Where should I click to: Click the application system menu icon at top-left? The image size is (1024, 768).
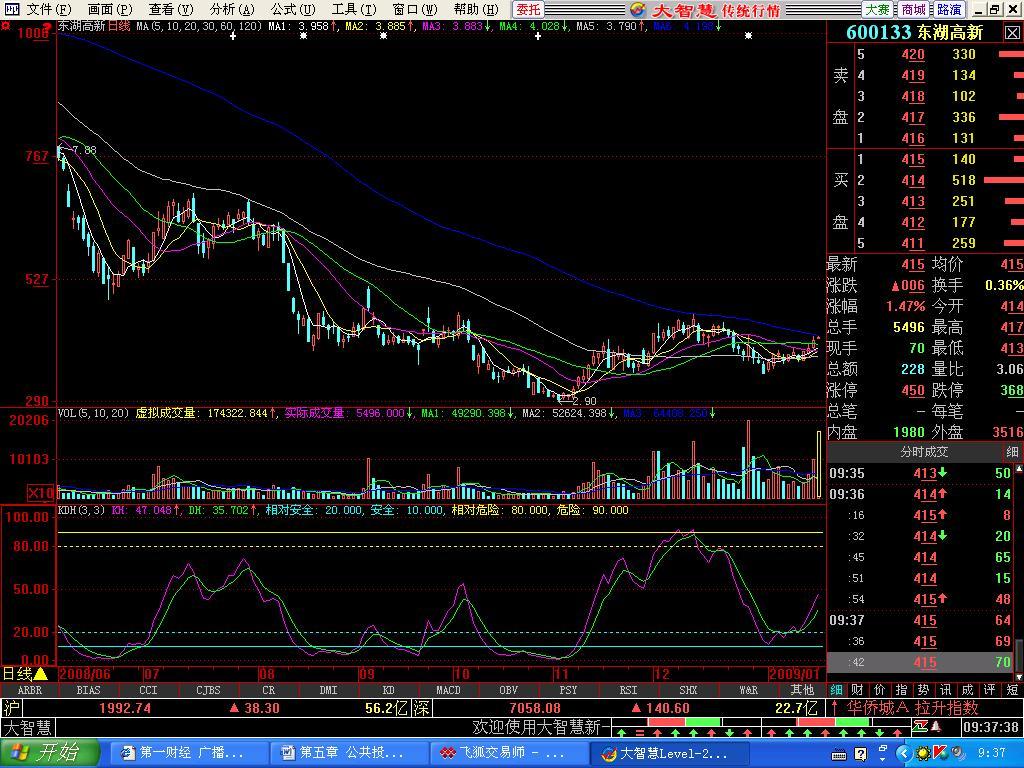tap(12, 9)
